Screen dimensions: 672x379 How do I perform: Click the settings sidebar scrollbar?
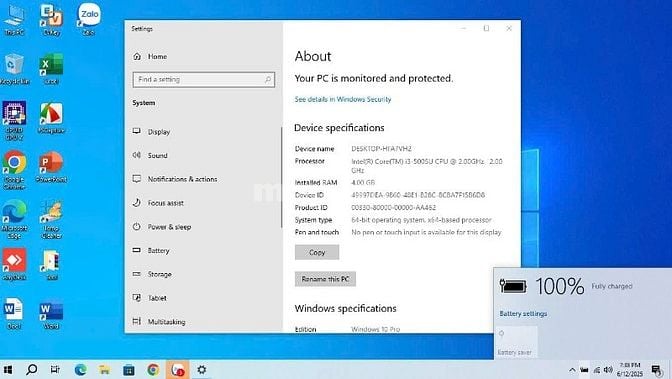click(x=282, y=177)
